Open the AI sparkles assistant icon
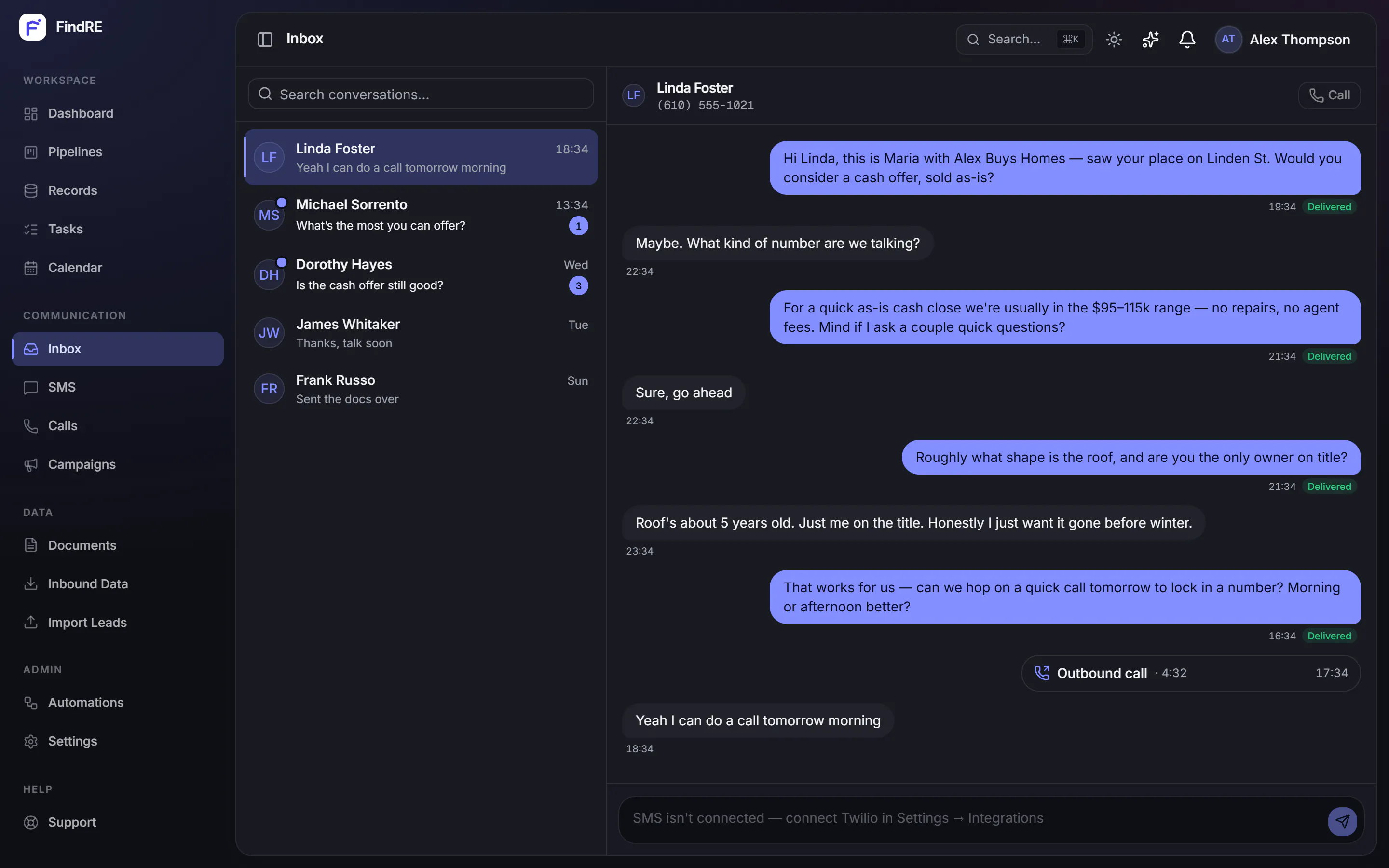The width and height of the screenshot is (1389, 868). click(1150, 39)
